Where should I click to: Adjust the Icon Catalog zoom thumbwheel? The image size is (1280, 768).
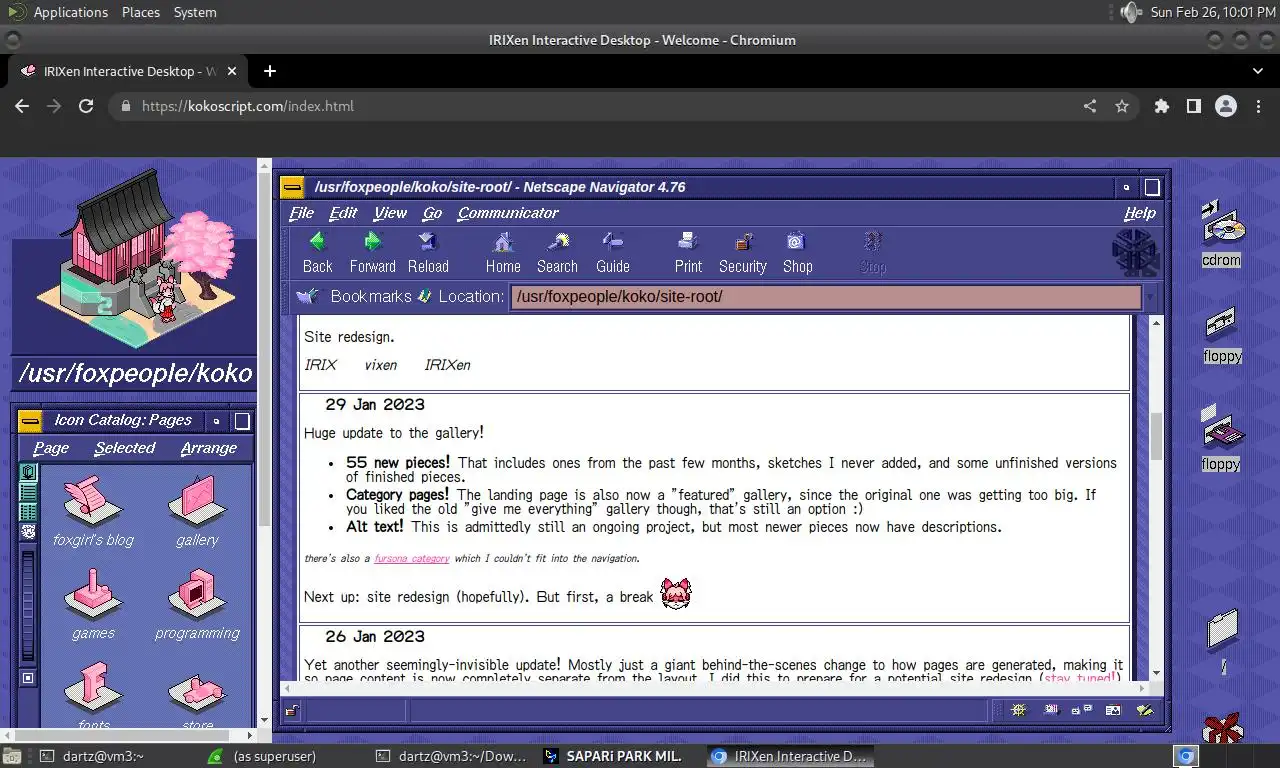pyautogui.click(x=28, y=605)
